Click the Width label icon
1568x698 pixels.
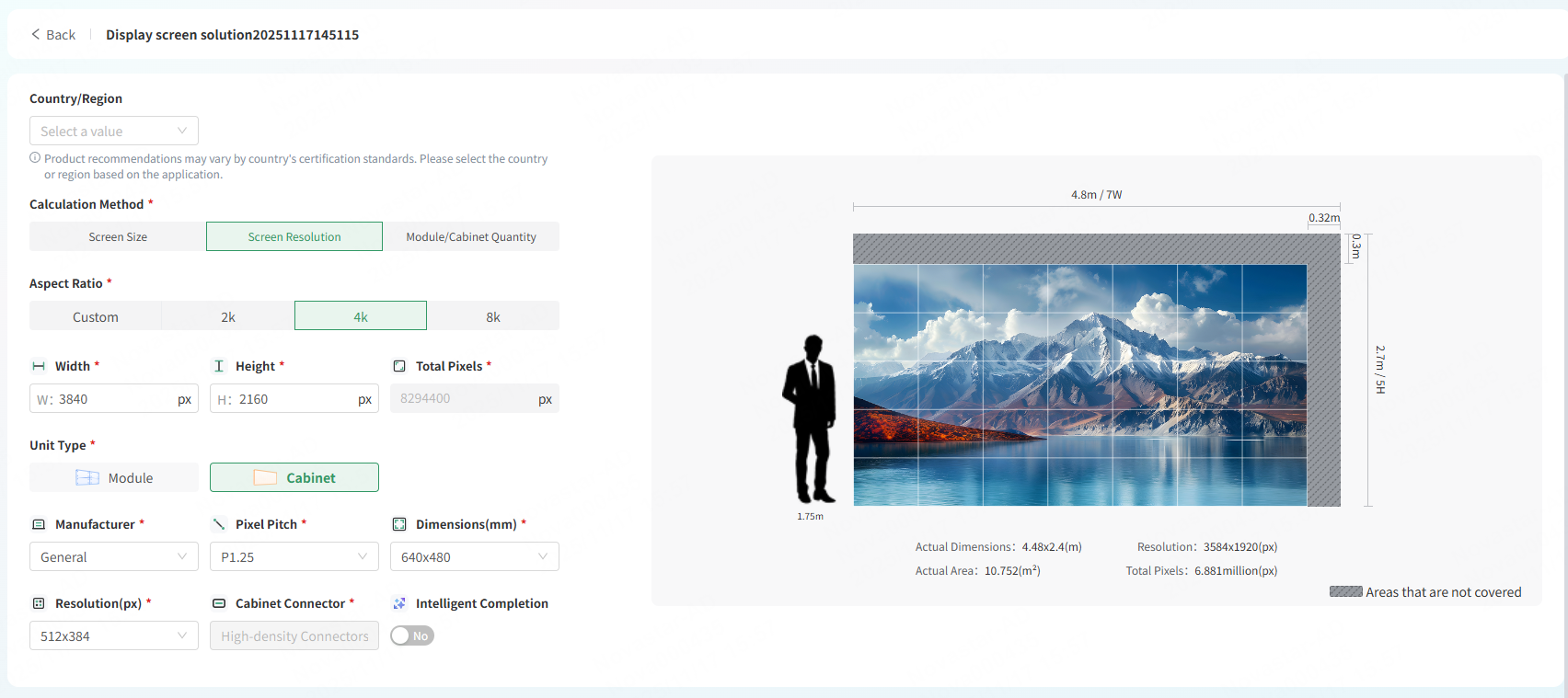(x=39, y=366)
